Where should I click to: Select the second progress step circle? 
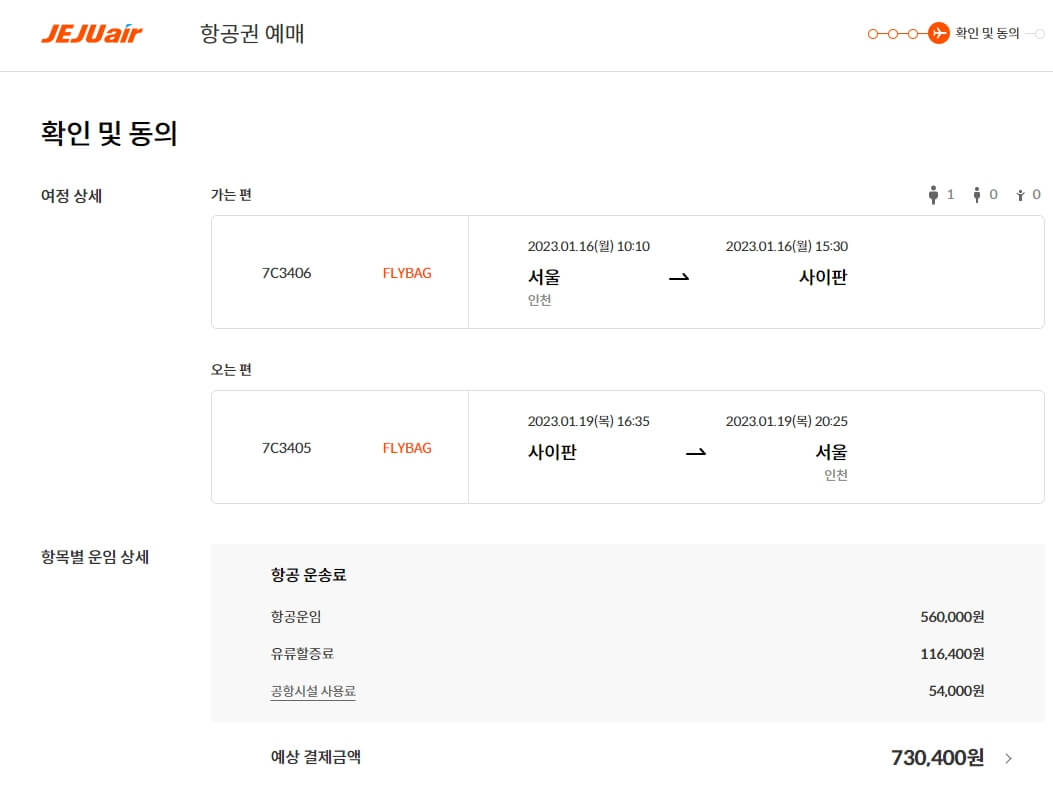[893, 33]
